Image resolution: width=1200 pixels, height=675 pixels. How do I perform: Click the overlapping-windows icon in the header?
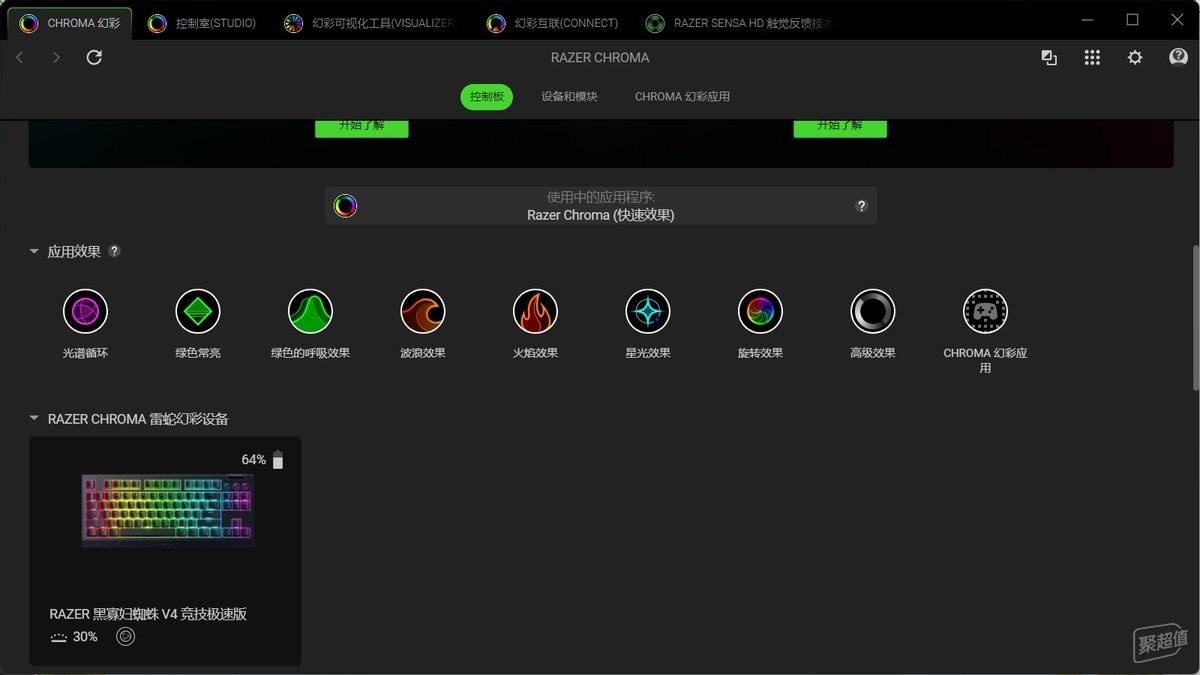pyautogui.click(x=1049, y=58)
